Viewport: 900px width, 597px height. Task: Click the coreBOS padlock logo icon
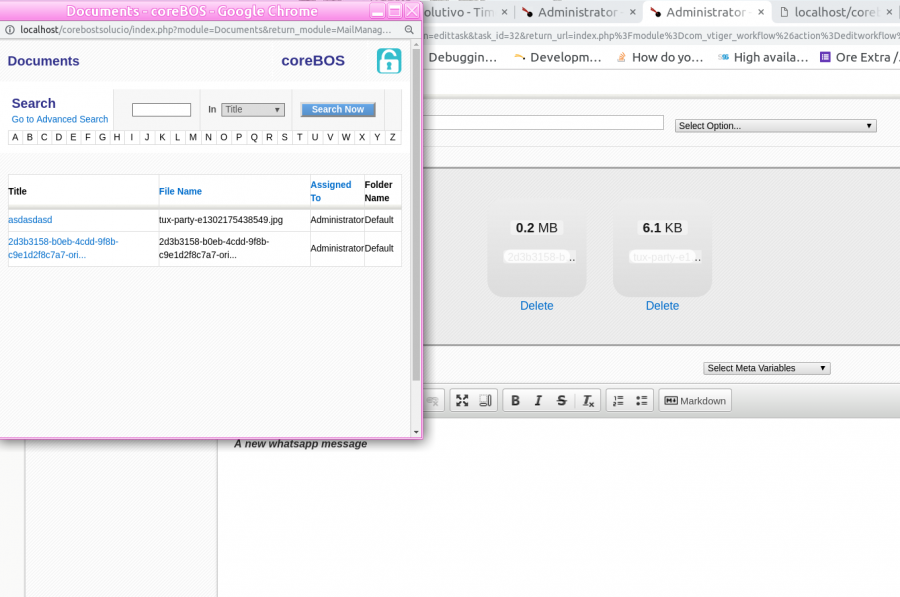click(x=388, y=61)
